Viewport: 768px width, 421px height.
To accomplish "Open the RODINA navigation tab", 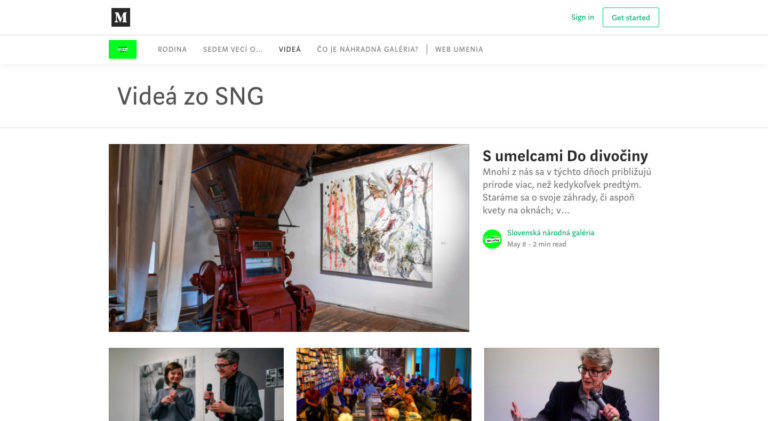I will 172,49.
